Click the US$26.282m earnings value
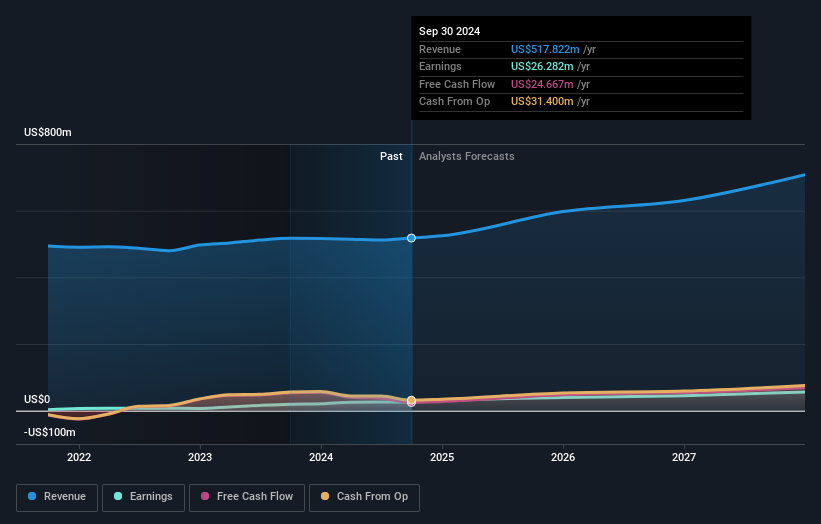This screenshot has width=821, height=524. tap(542, 66)
